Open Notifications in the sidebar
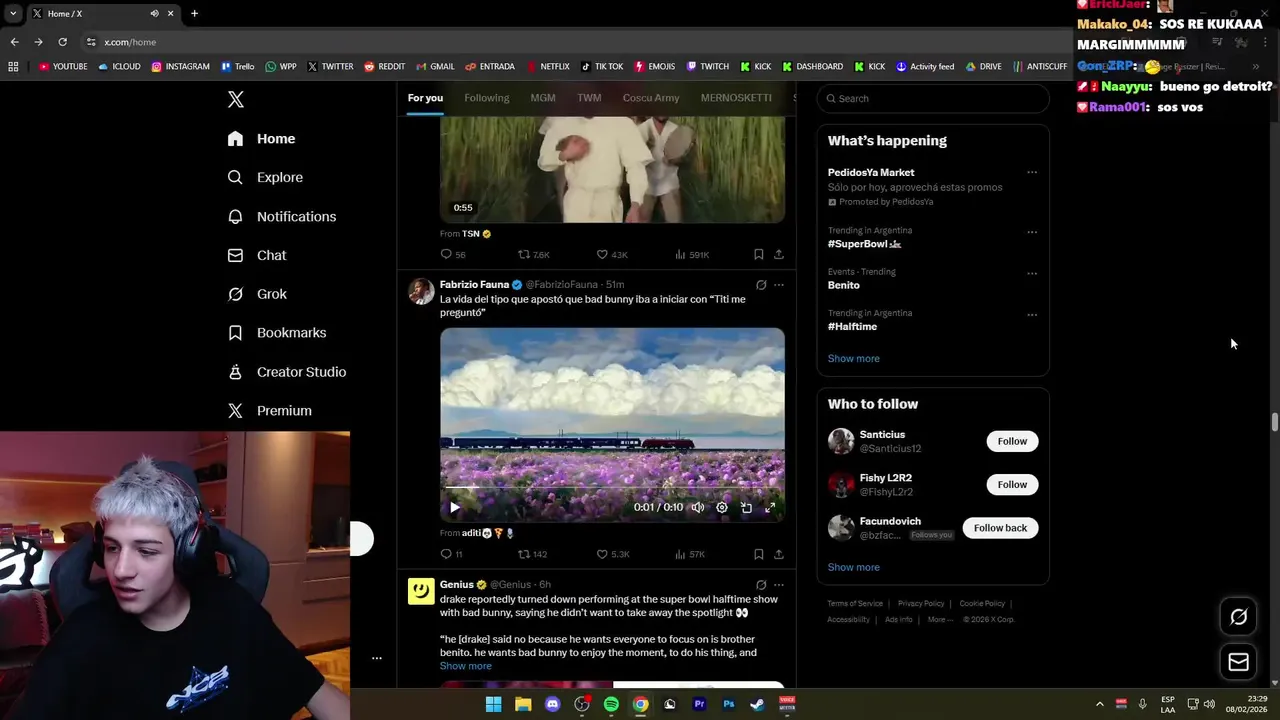This screenshot has width=1280, height=720. [x=281, y=216]
